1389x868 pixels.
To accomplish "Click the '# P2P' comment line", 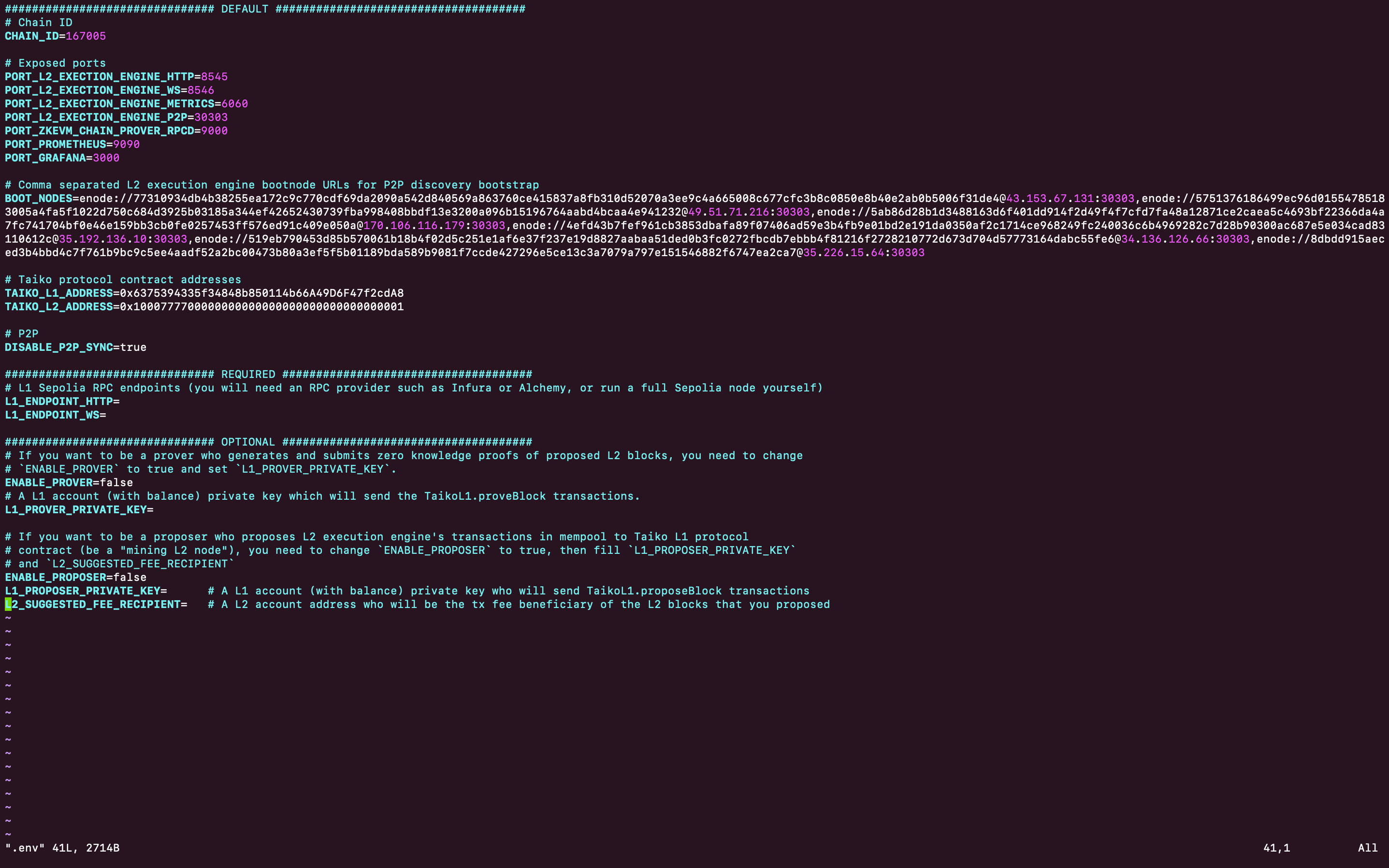I will pyautogui.click(x=21, y=333).
